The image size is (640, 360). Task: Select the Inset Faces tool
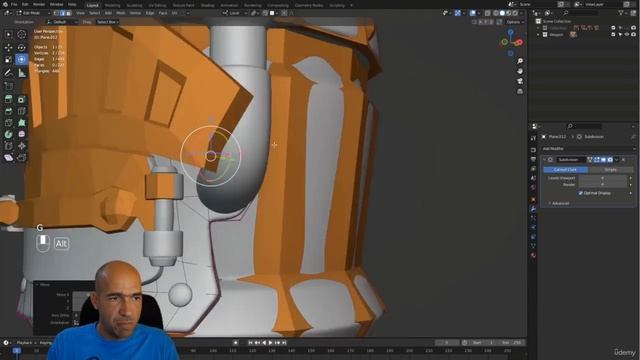(x=22, y=99)
